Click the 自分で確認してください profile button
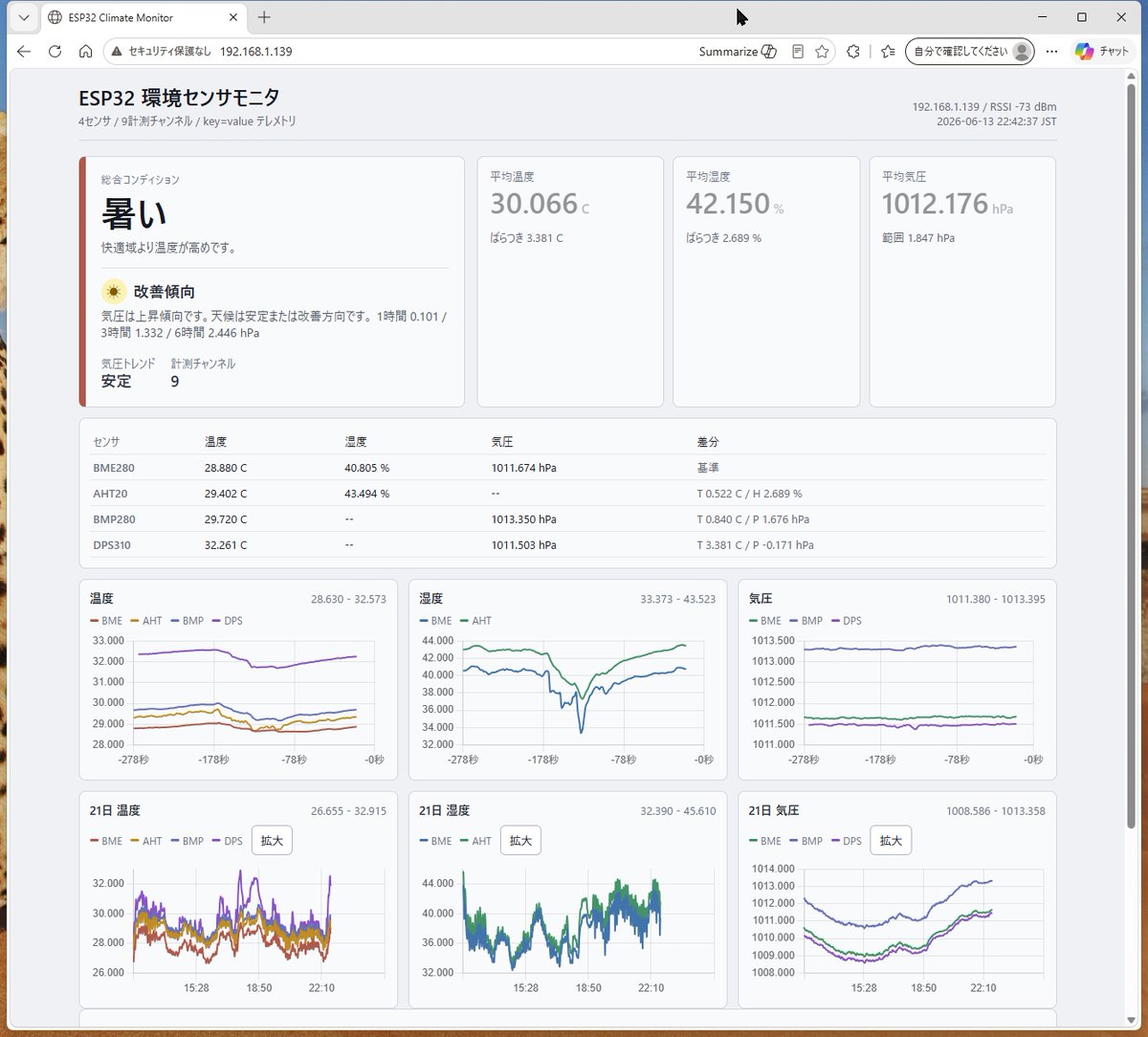Screen dimensions: 1148x1037 (970, 52)
